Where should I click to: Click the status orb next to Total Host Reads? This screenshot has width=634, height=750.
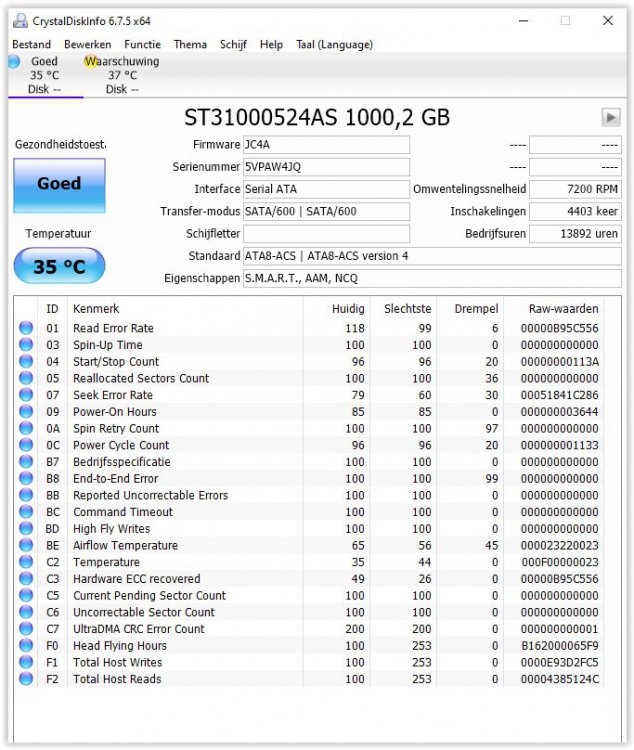(26, 680)
